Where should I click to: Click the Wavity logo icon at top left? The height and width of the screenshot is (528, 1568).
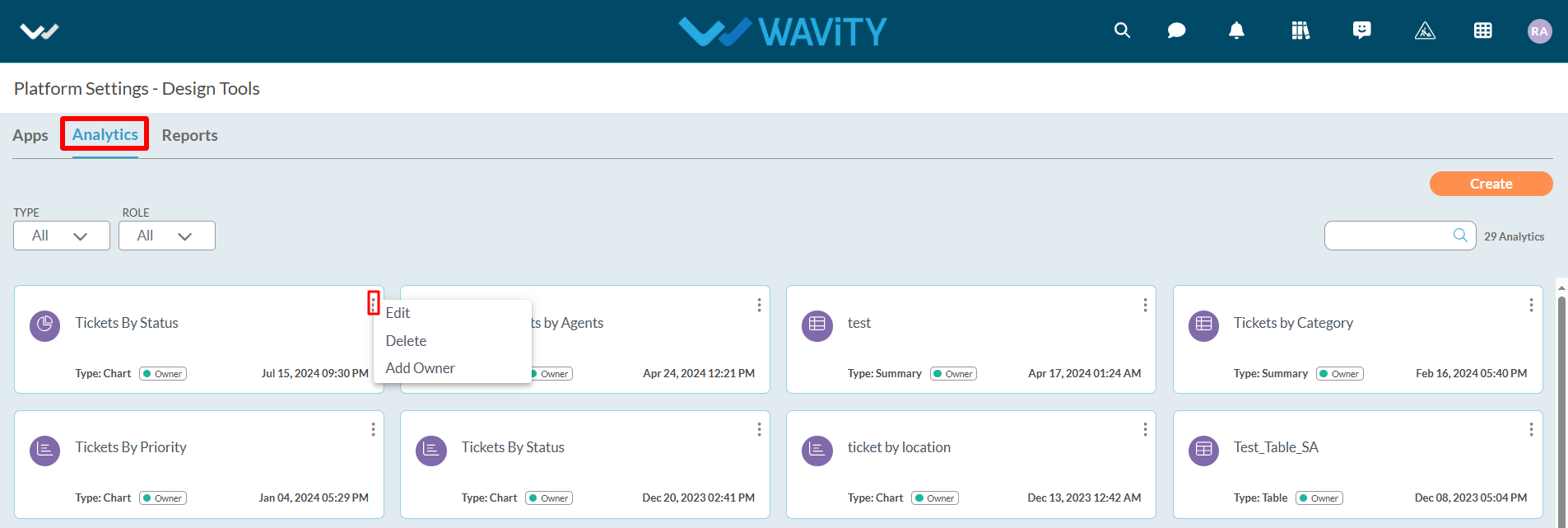[x=40, y=31]
